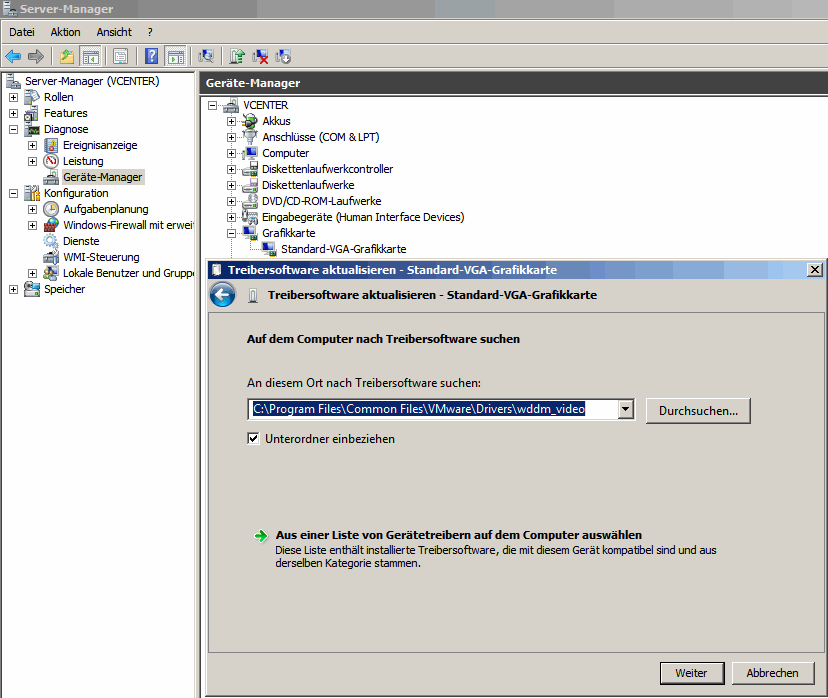Click the blue back arrow in the driver wizard

pos(222,295)
